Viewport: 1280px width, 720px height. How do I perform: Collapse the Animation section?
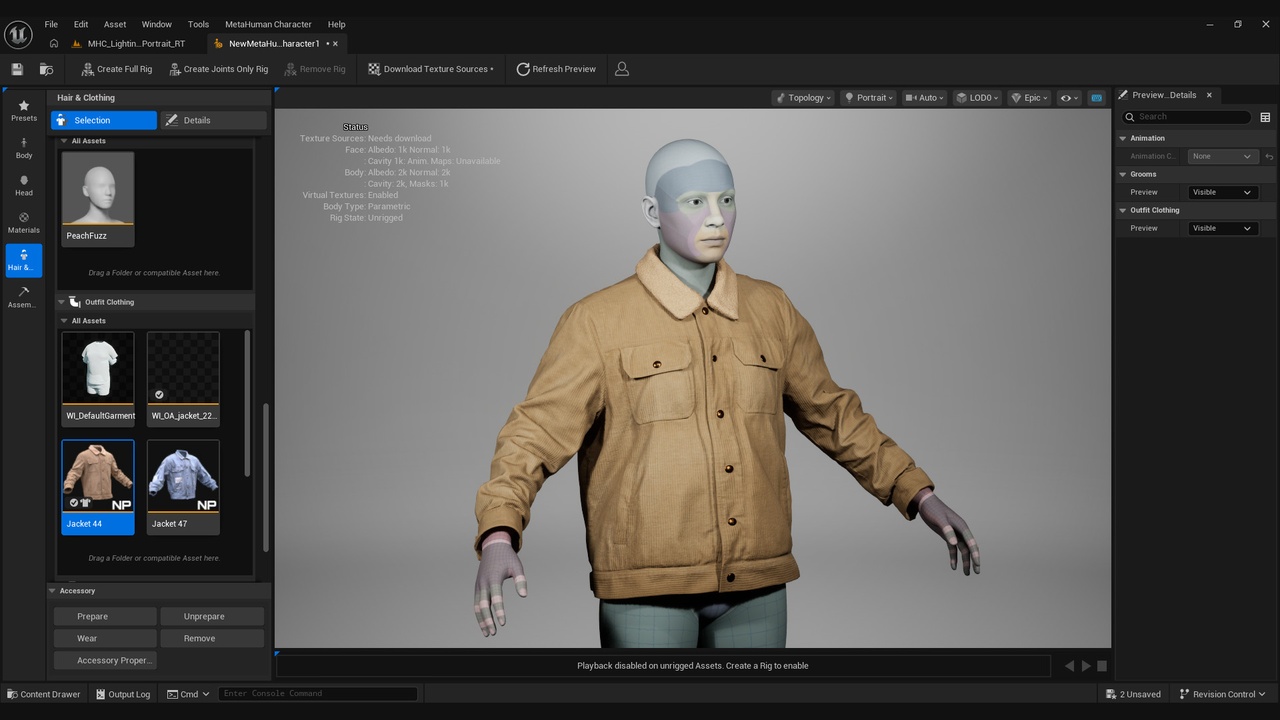click(1123, 138)
